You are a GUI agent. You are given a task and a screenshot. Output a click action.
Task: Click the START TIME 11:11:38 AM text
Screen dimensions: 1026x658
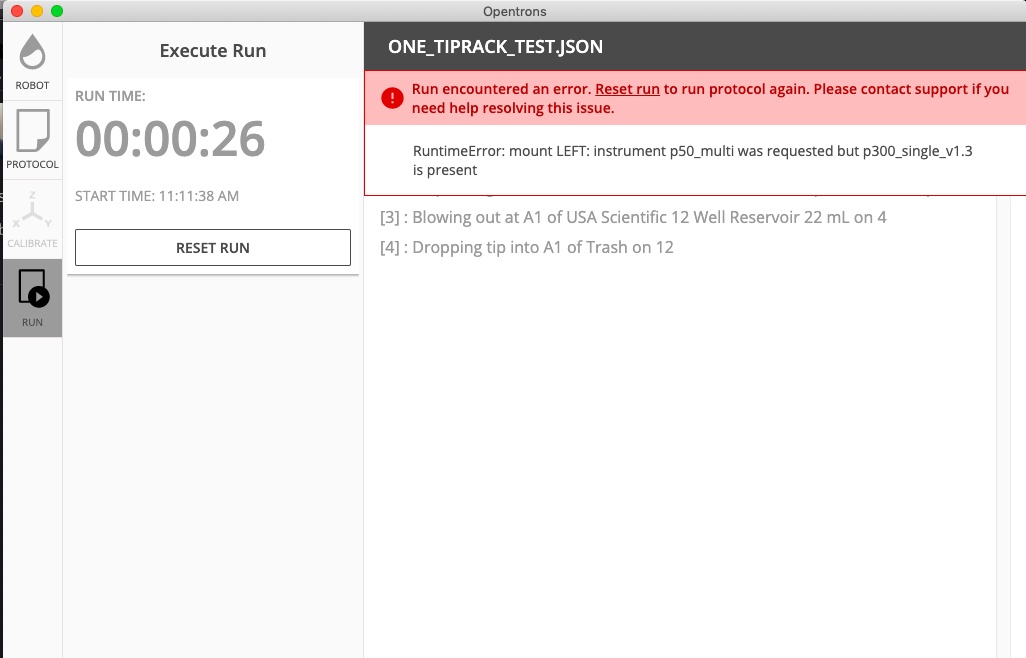[157, 196]
